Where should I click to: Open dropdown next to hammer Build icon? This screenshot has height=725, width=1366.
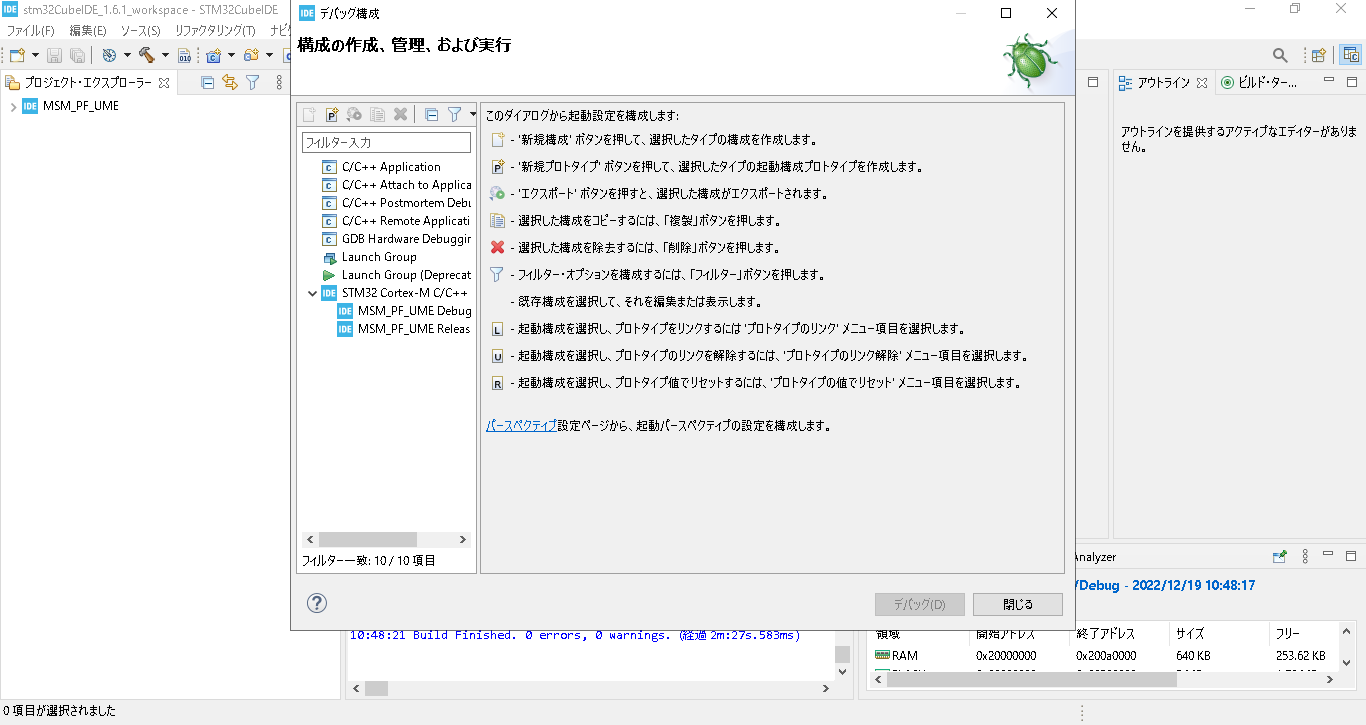(164, 55)
